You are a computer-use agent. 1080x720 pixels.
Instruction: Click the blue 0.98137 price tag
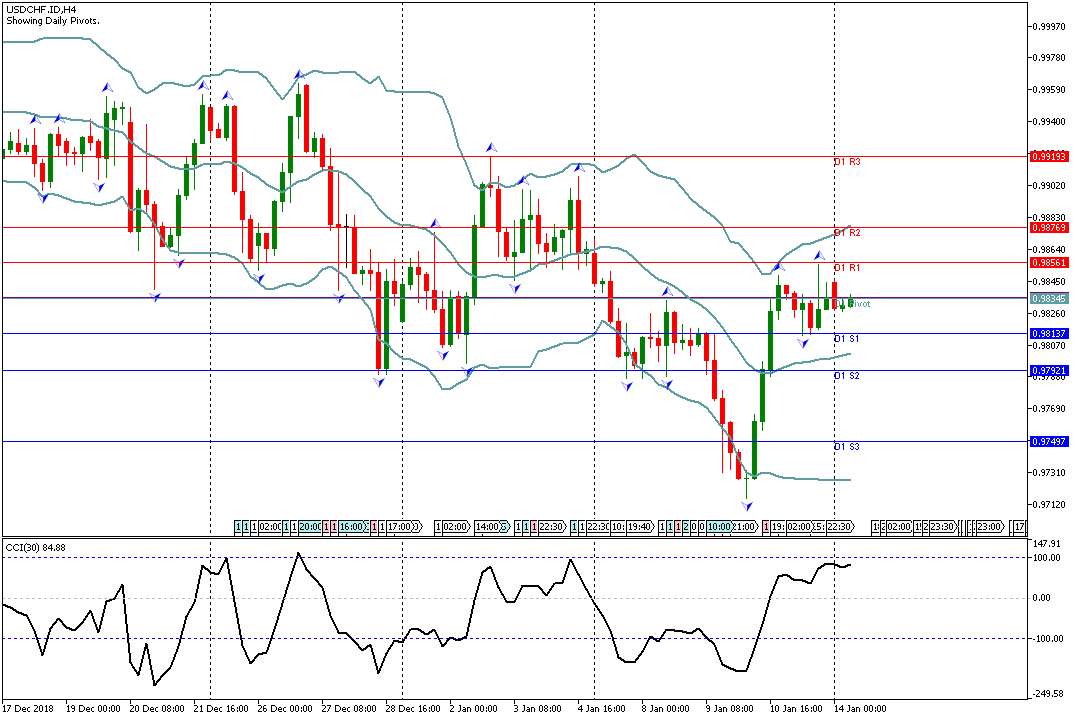1049,333
